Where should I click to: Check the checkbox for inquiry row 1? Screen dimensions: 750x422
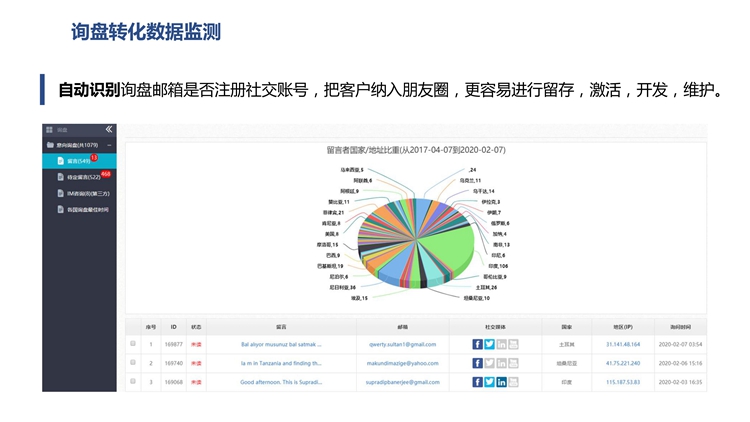click(x=133, y=344)
